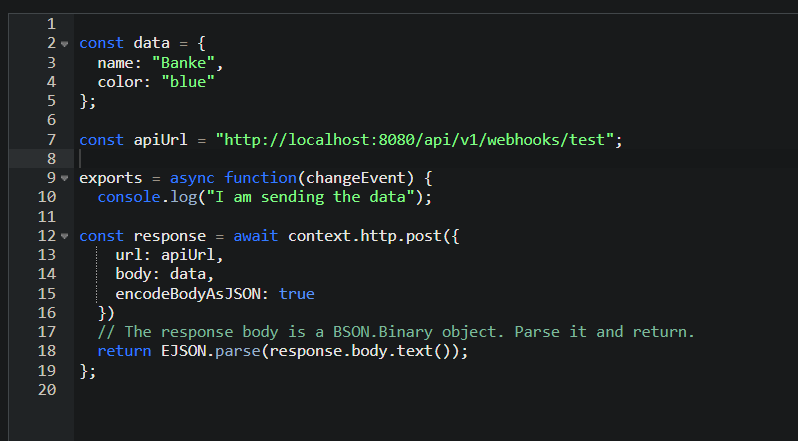The image size is (798, 441).
Task: Collapse the exports function fold arrow on line 9
Action: coord(65,179)
